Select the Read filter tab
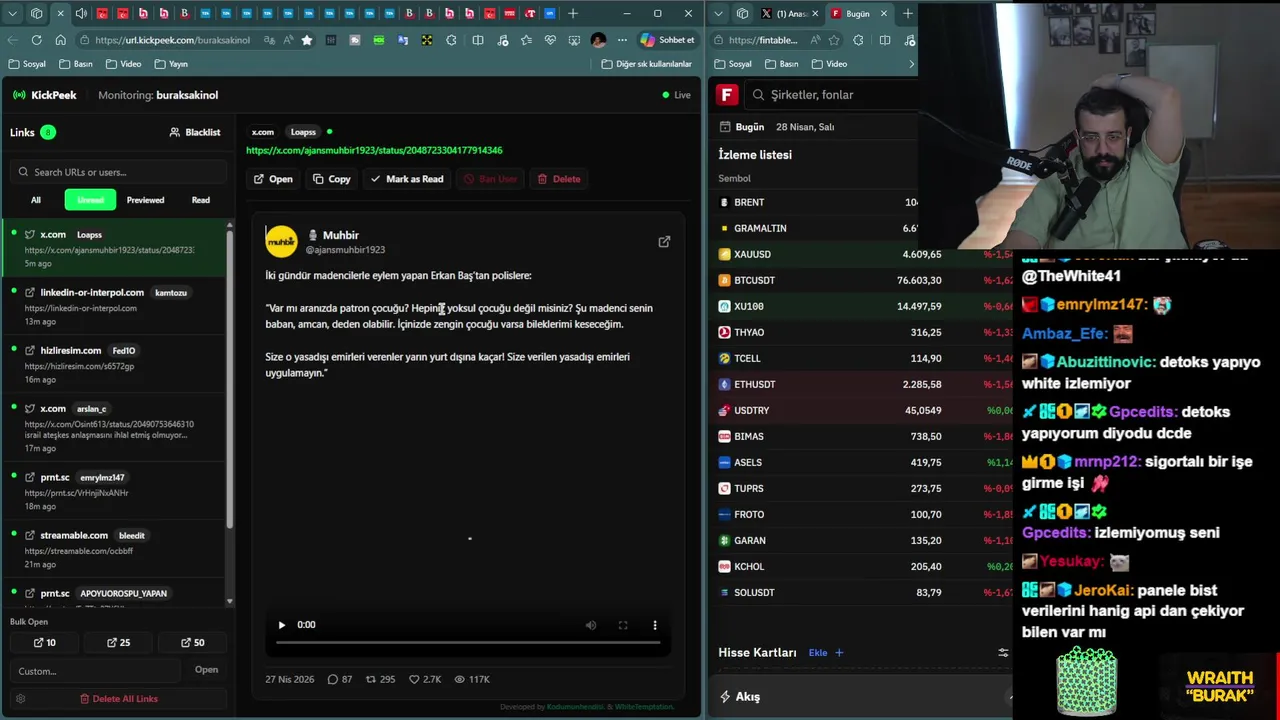 [201, 200]
